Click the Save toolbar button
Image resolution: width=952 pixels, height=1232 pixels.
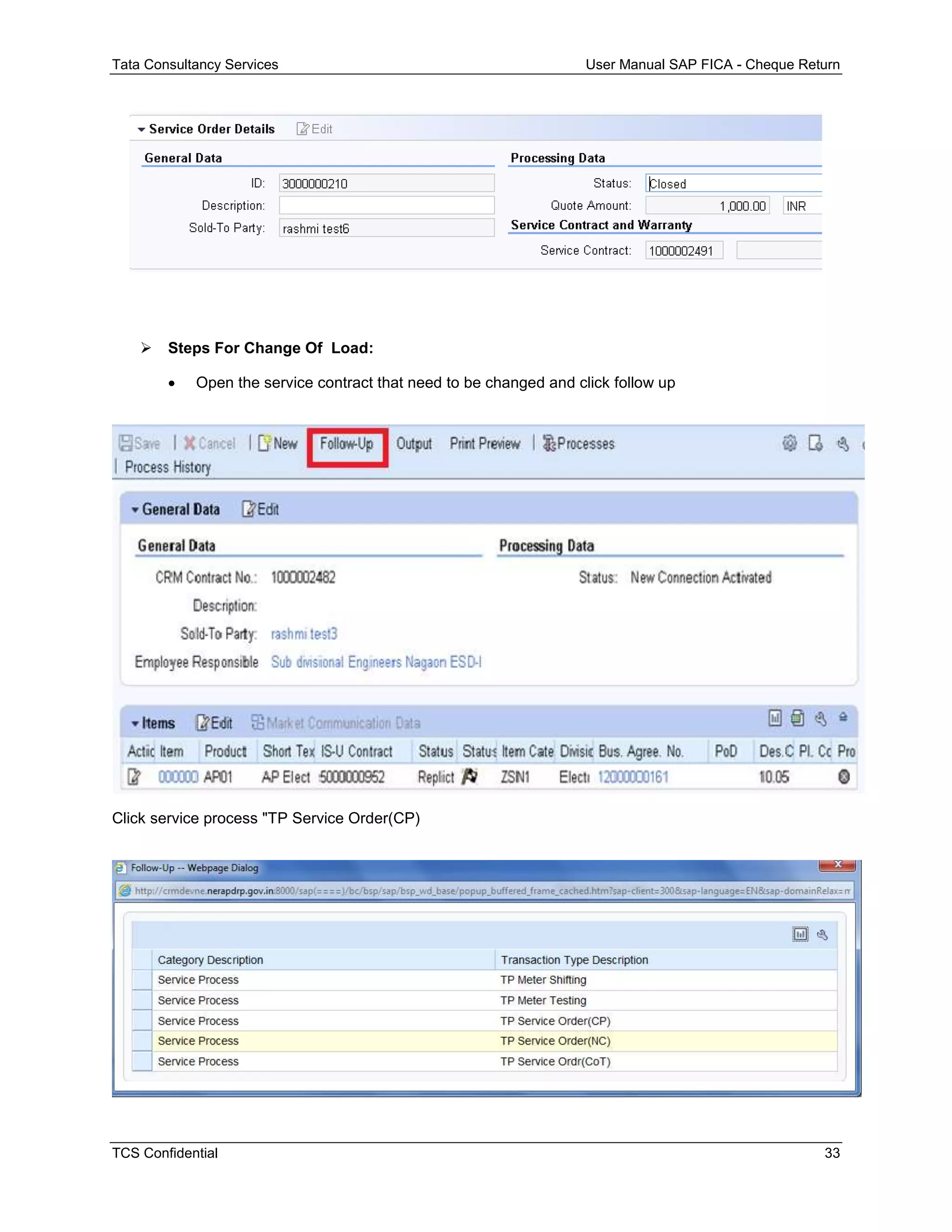tap(140, 444)
